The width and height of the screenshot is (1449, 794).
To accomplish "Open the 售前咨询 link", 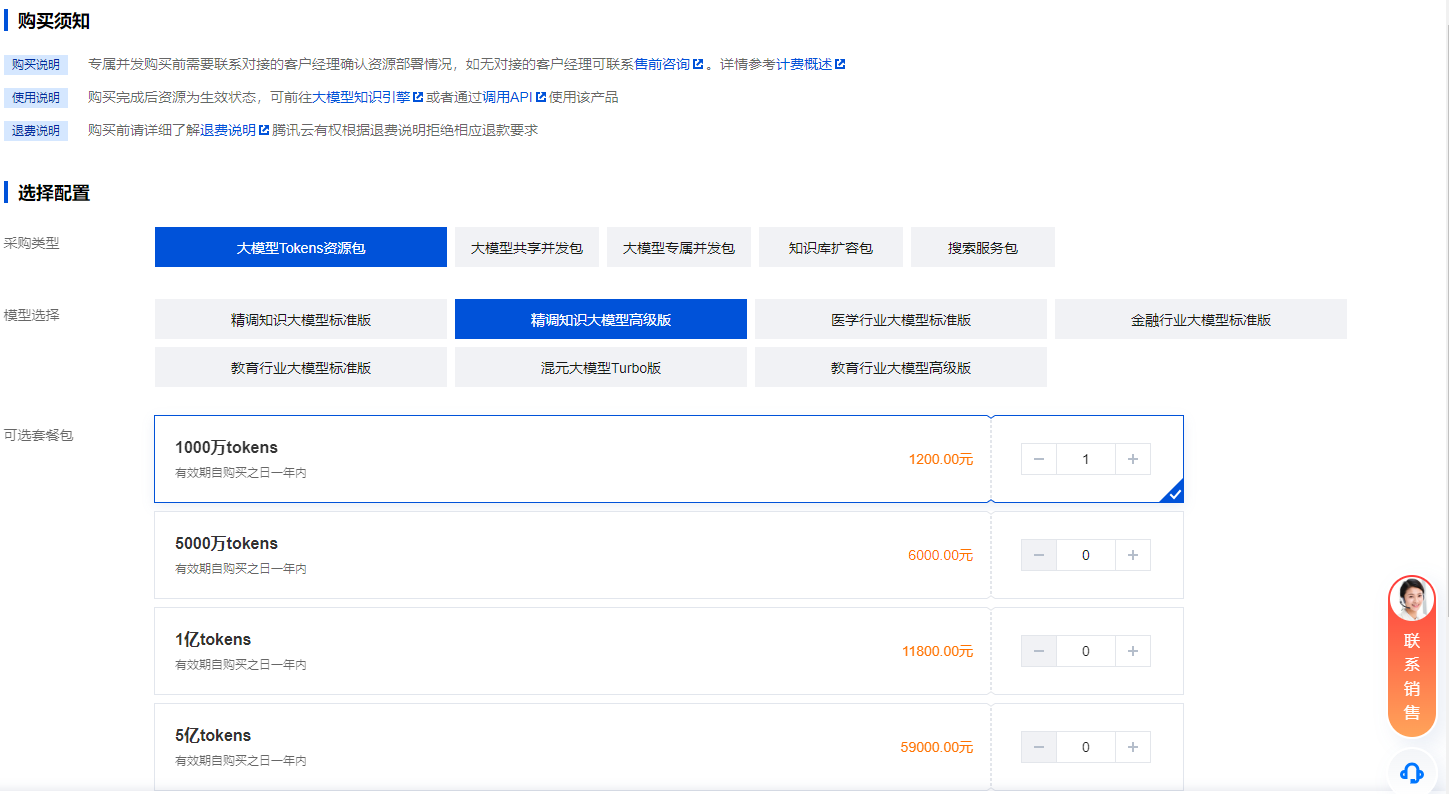I will click(x=662, y=64).
